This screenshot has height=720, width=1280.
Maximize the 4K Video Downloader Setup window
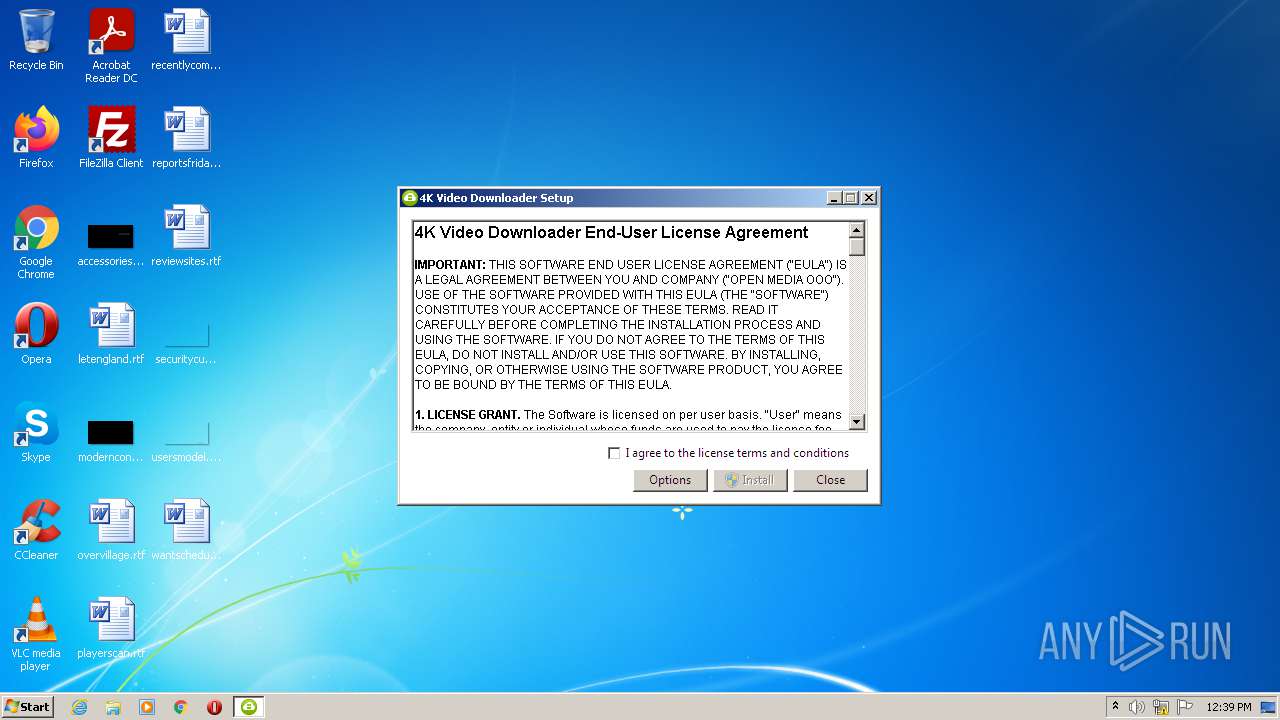pyautogui.click(x=851, y=198)
